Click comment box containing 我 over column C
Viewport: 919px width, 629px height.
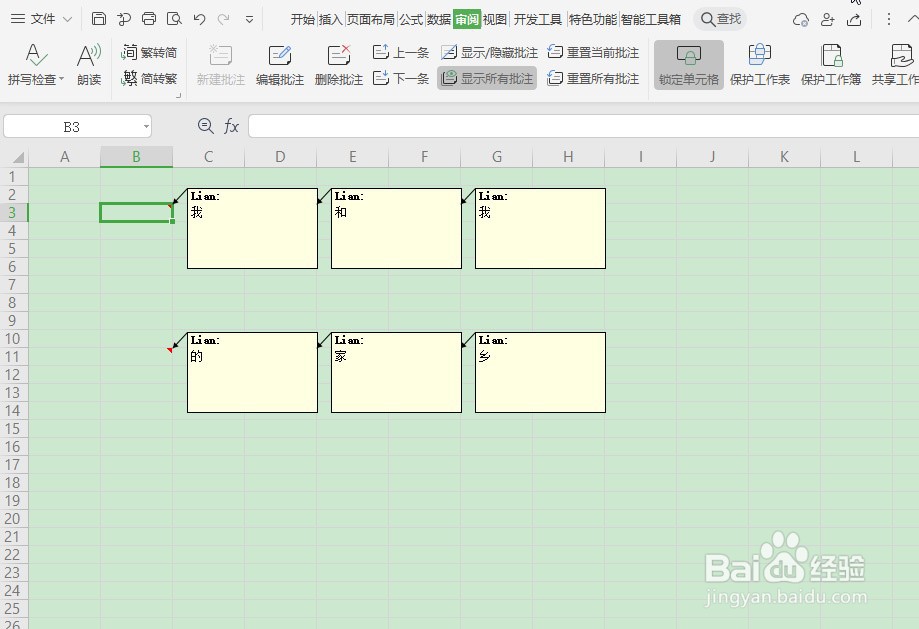pyautogui.click(x=253, y=229)
